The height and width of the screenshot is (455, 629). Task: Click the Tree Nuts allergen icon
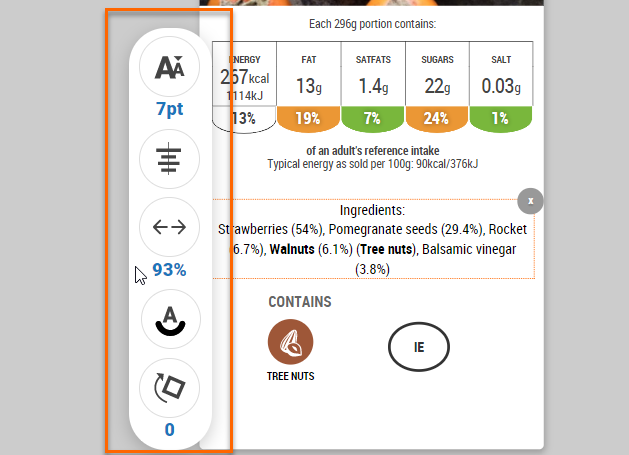point(291,345)
